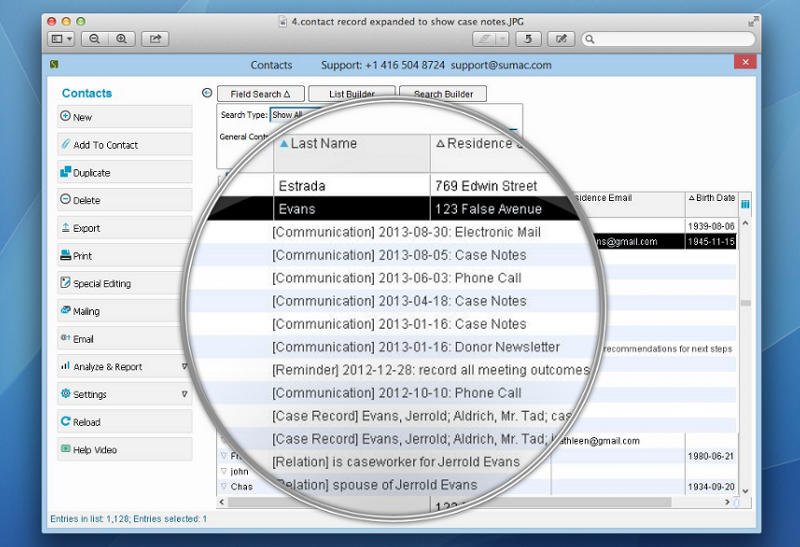Switch to the Search Builder tab

443,94
